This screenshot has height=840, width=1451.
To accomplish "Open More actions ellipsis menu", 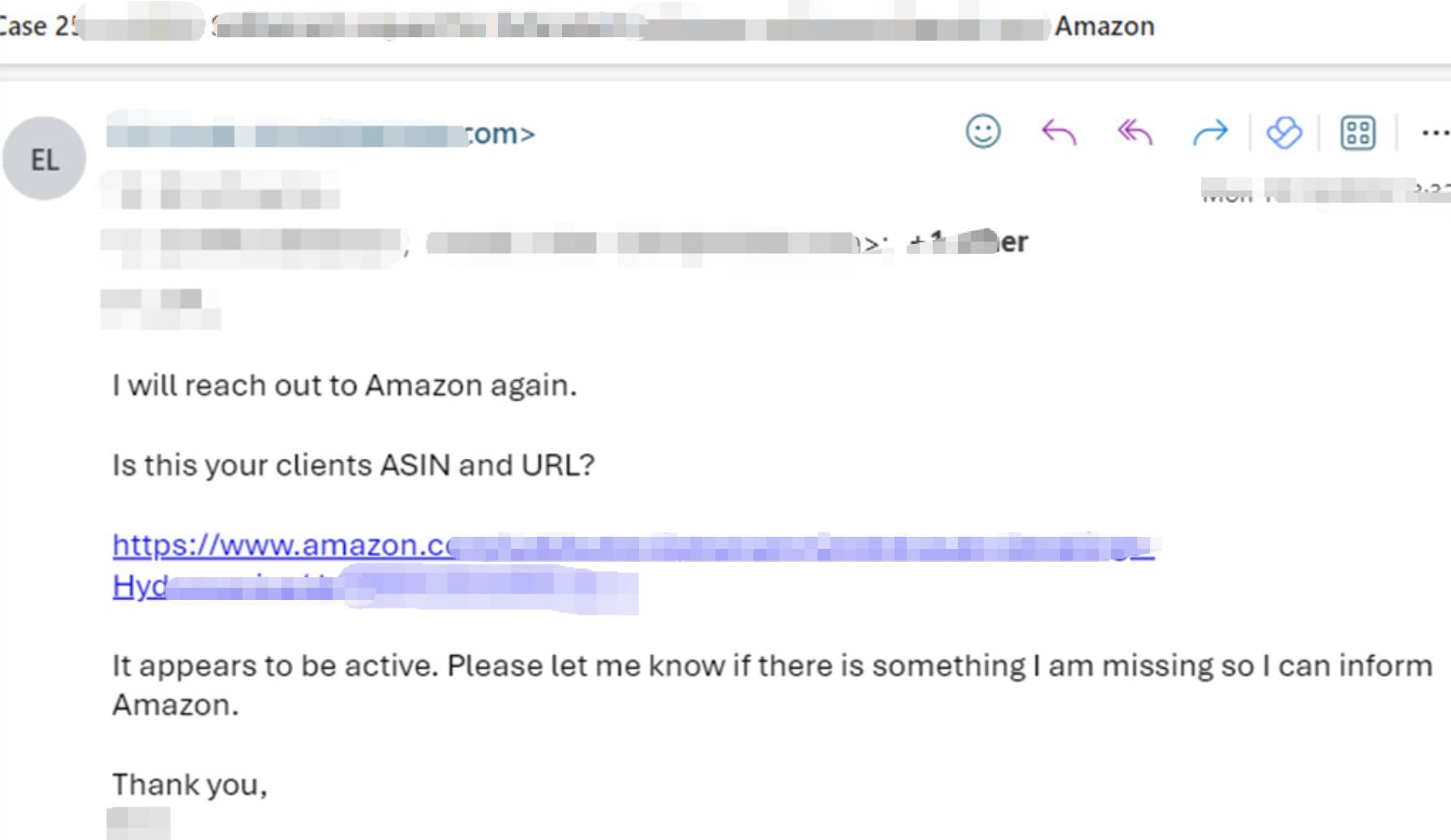I will [1434, 132].
